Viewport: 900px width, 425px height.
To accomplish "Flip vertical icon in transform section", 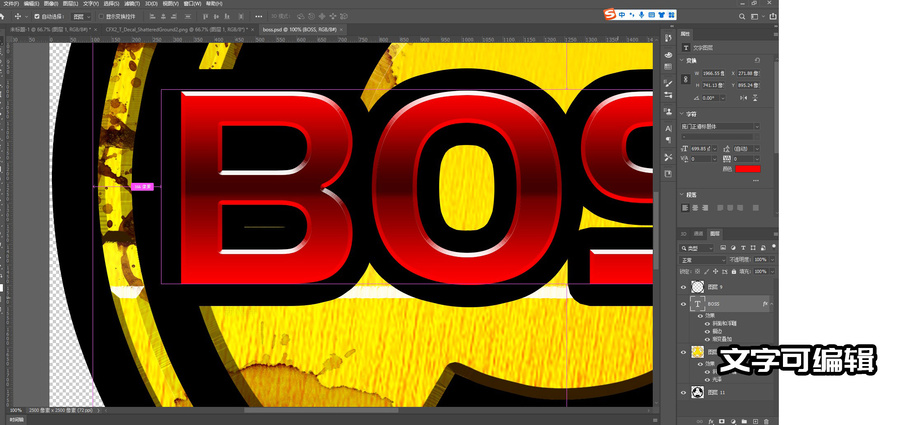I will pyautogui.click(x=755, y=98).
